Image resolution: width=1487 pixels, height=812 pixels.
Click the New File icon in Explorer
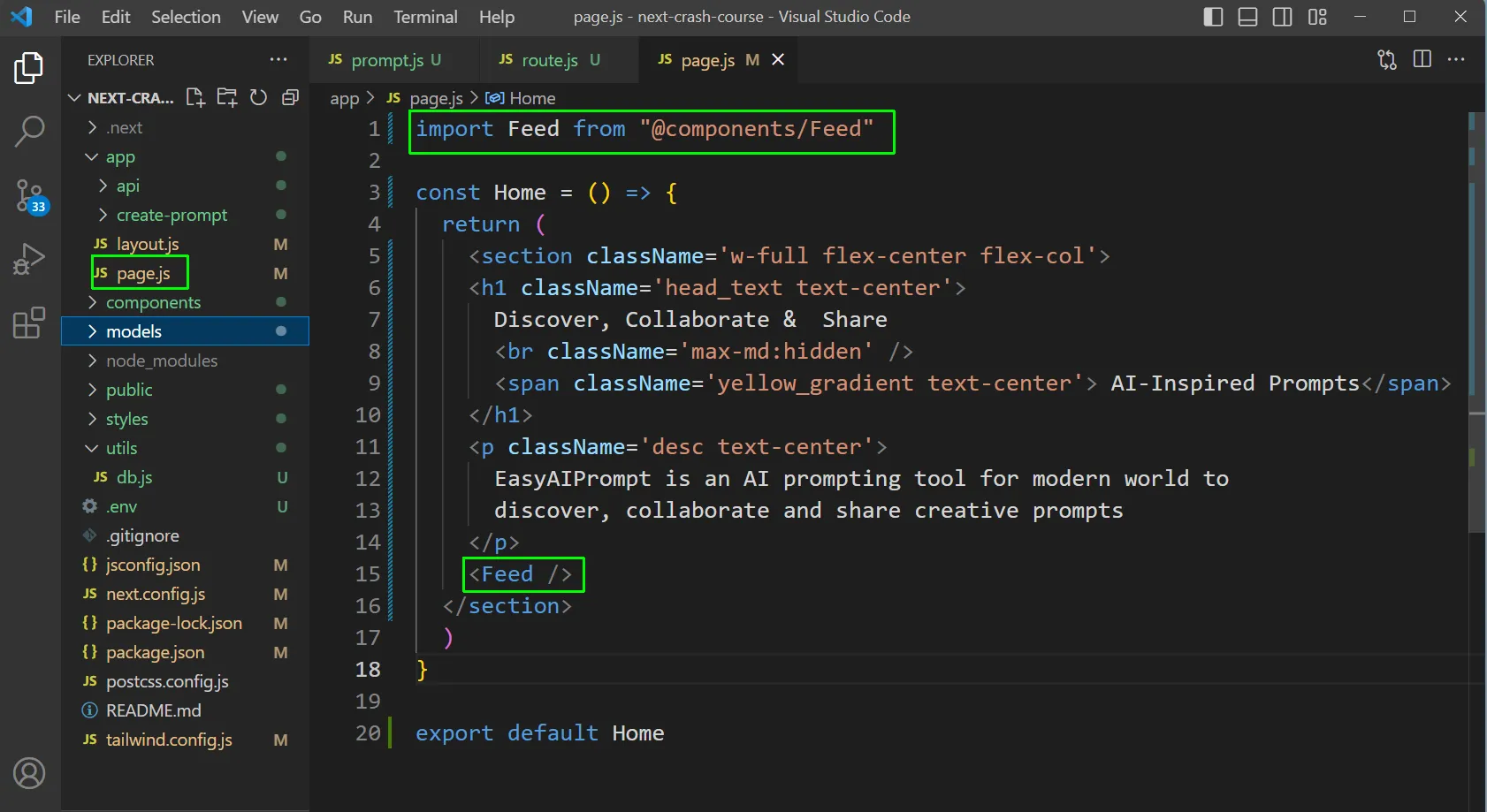tap(195, 97)
